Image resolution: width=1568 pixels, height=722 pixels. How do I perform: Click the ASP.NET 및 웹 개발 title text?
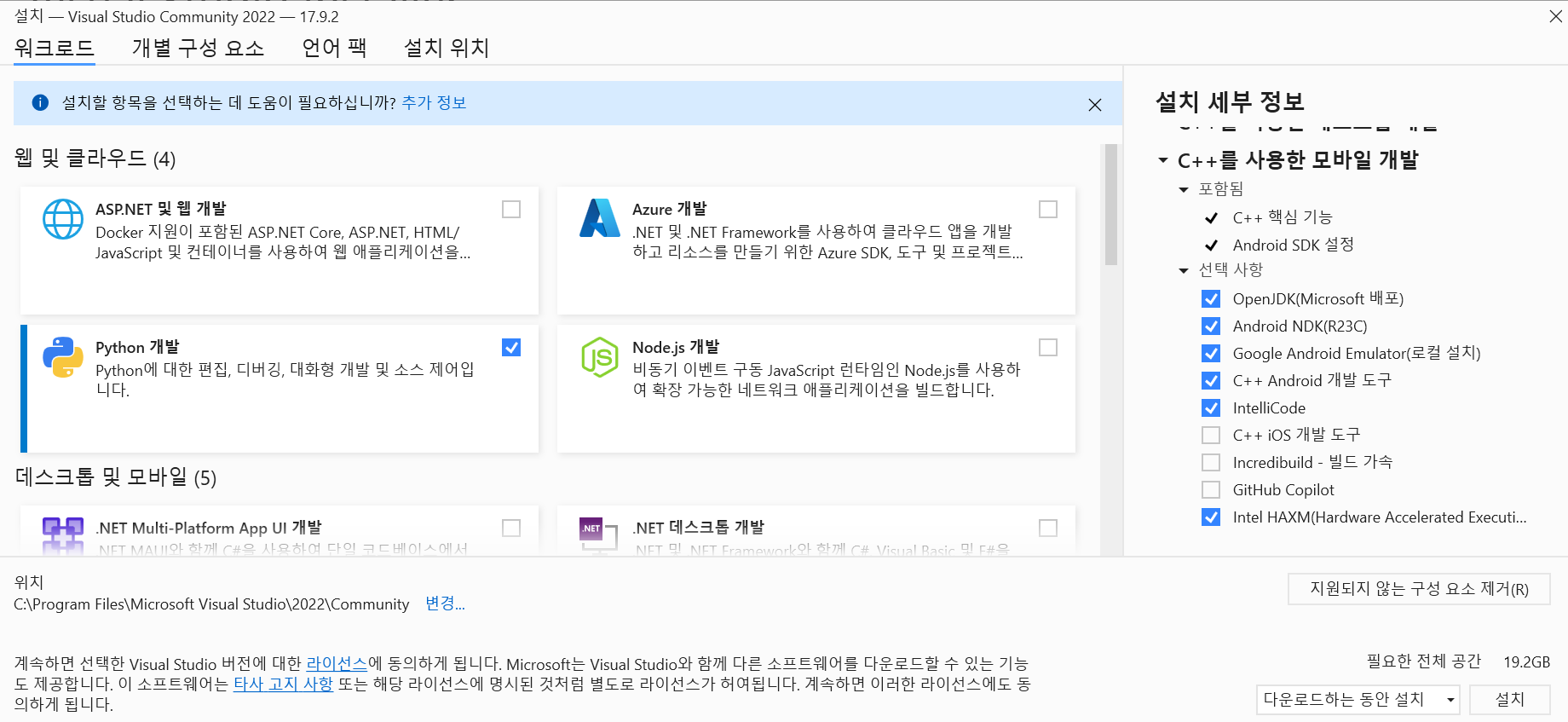point(161,210)
